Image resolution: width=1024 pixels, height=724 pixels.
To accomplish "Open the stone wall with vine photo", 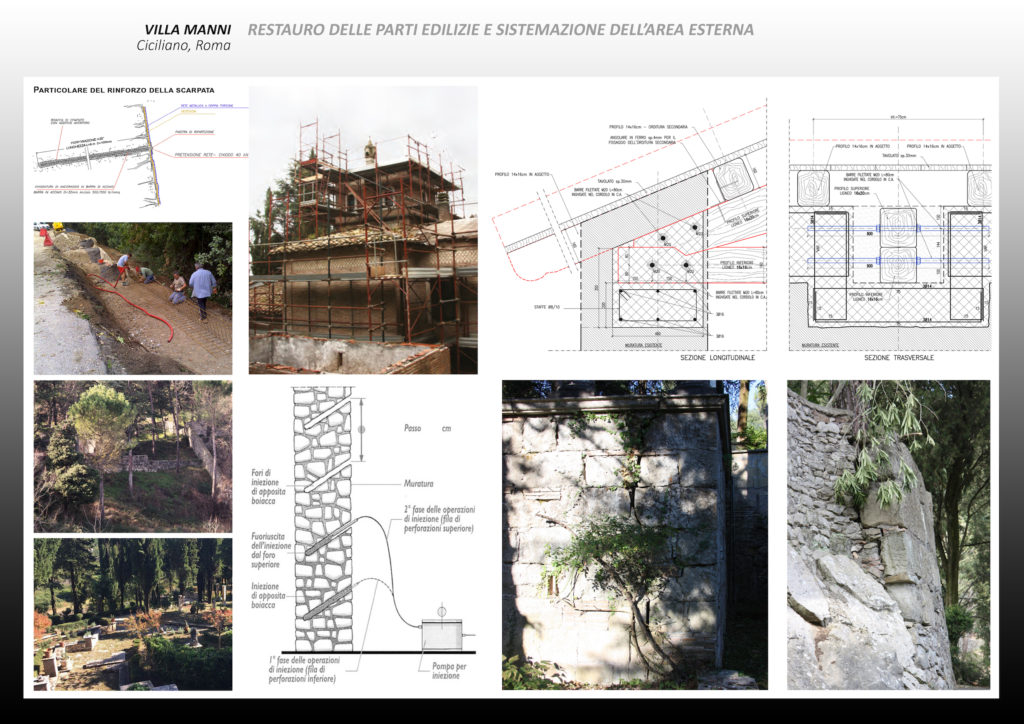I will point(634,535).
